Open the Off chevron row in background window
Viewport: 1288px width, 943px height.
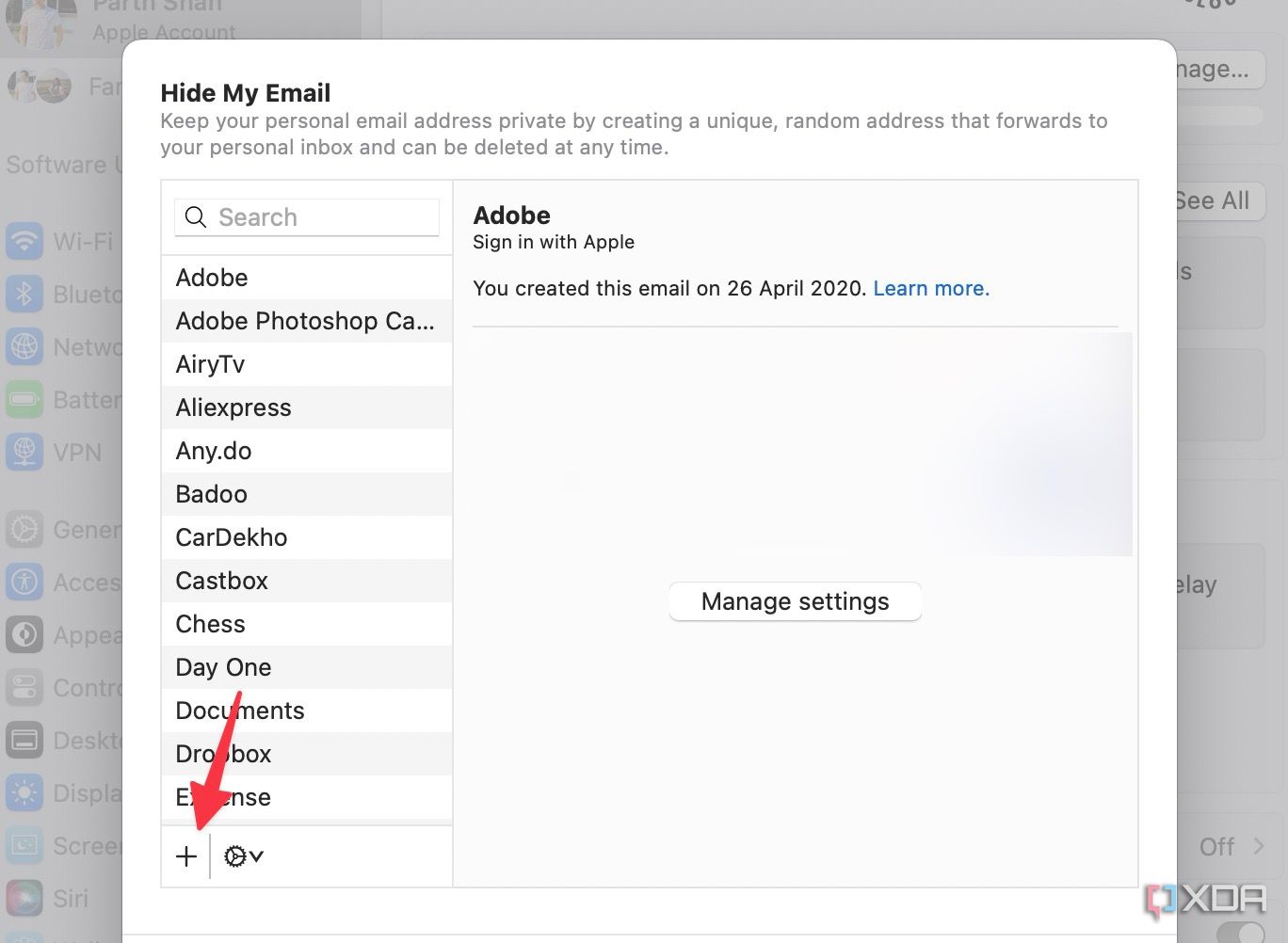[1232, 847]
